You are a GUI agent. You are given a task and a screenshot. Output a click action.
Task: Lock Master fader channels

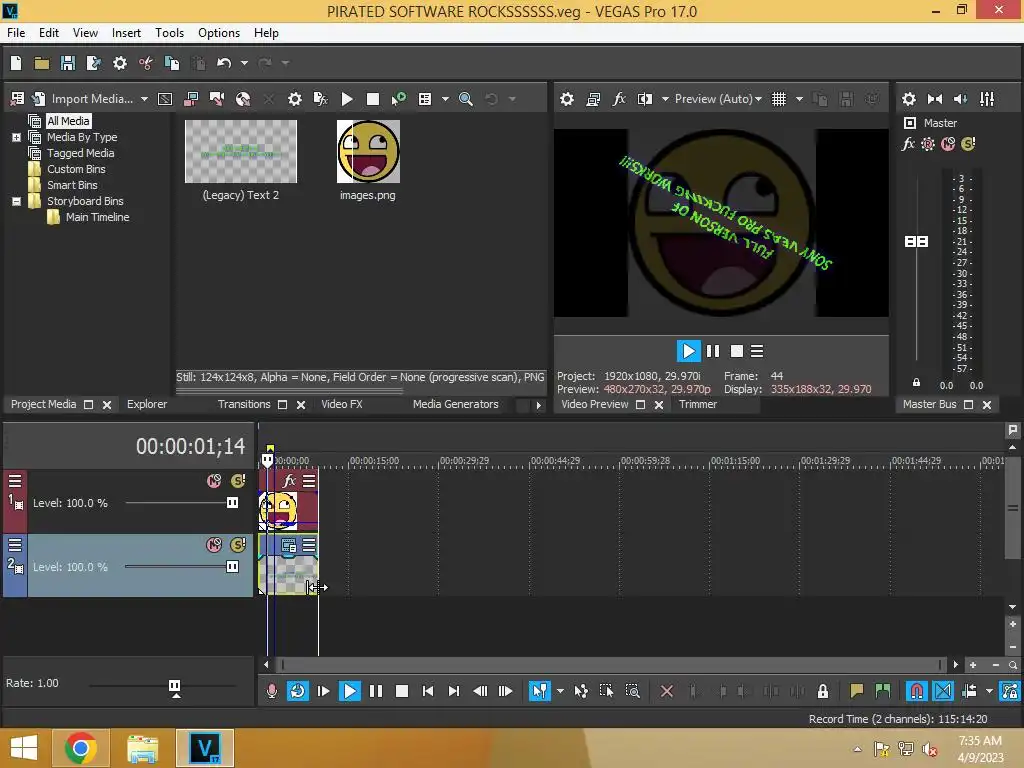pos(916,383)
